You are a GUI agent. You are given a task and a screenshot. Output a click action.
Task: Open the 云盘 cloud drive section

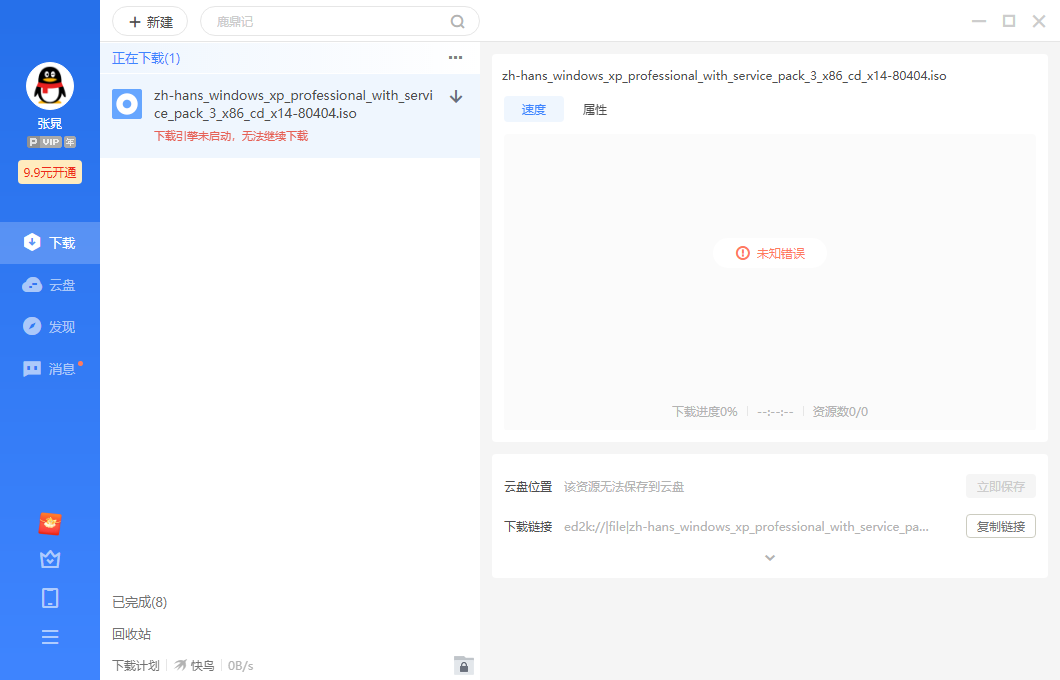[x=50, y=285]
